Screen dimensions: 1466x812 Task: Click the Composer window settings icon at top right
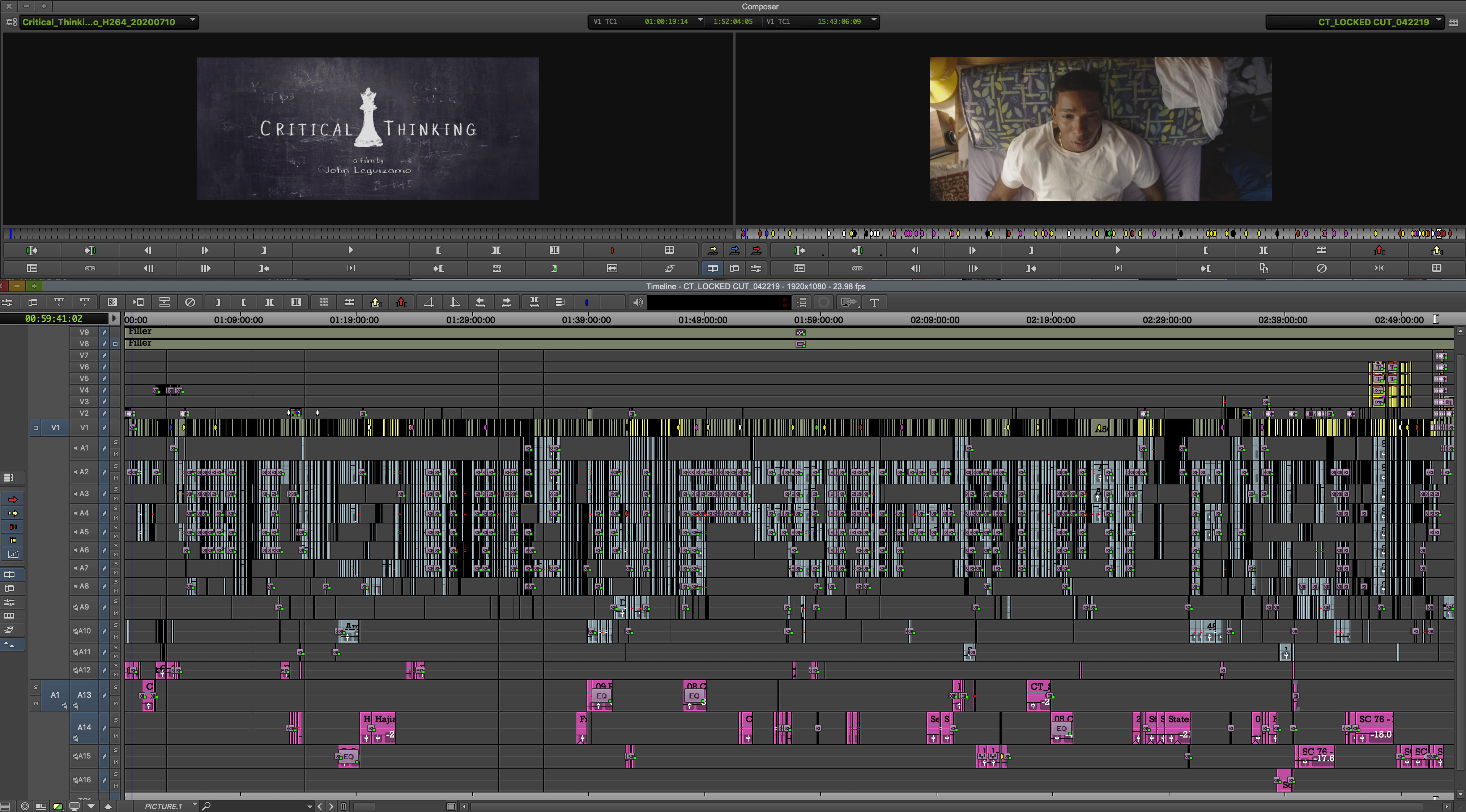tap(1453, 22)
